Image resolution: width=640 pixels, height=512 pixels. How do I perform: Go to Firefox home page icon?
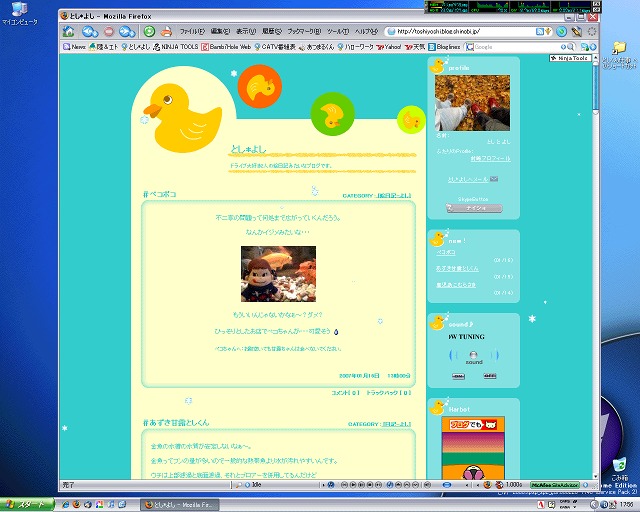[69, 31]
